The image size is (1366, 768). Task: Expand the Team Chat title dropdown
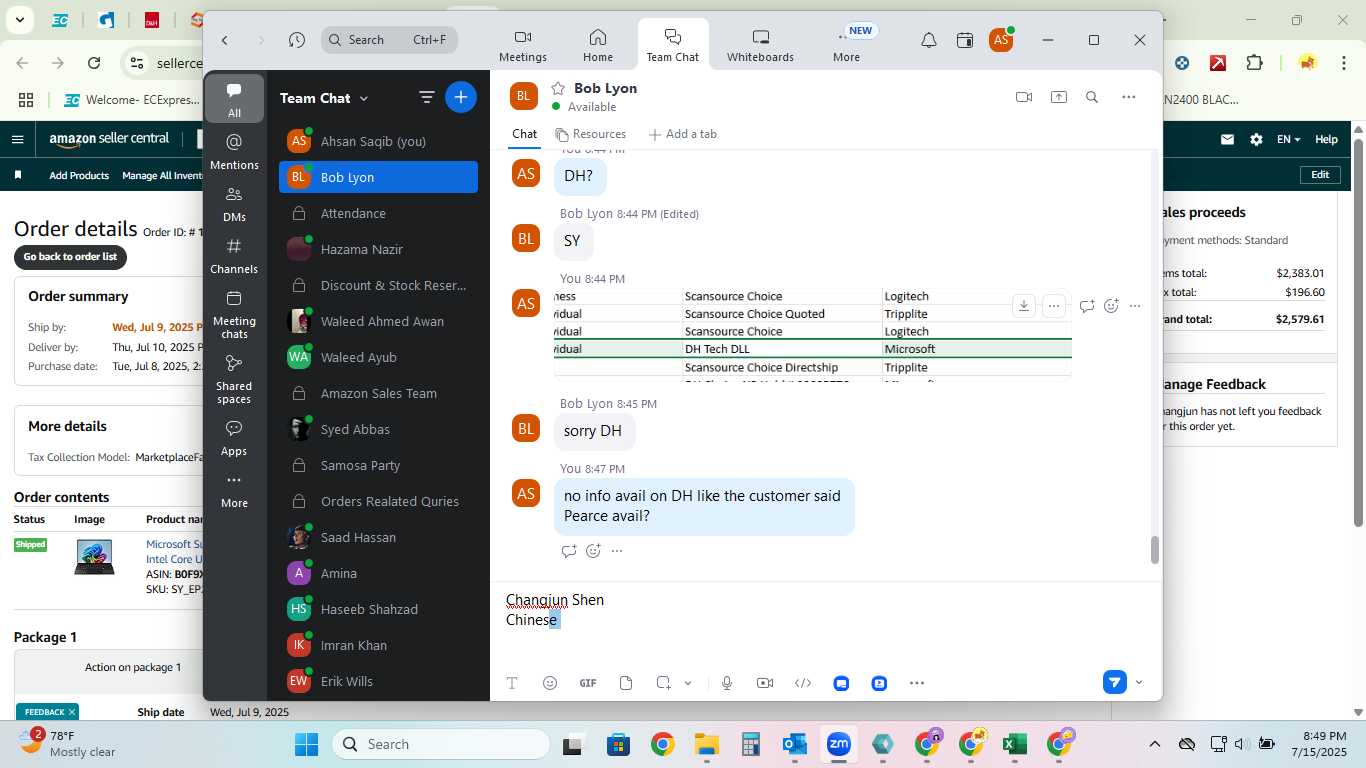click(364, 98)
